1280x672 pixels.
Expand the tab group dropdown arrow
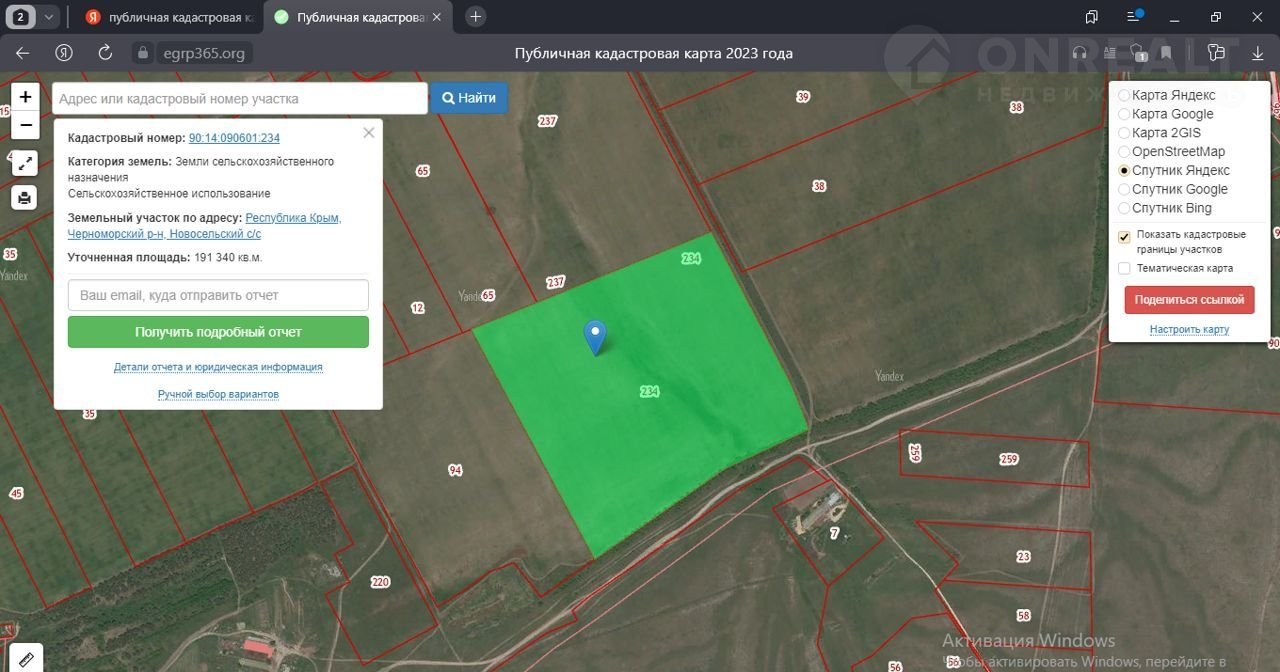48,17
